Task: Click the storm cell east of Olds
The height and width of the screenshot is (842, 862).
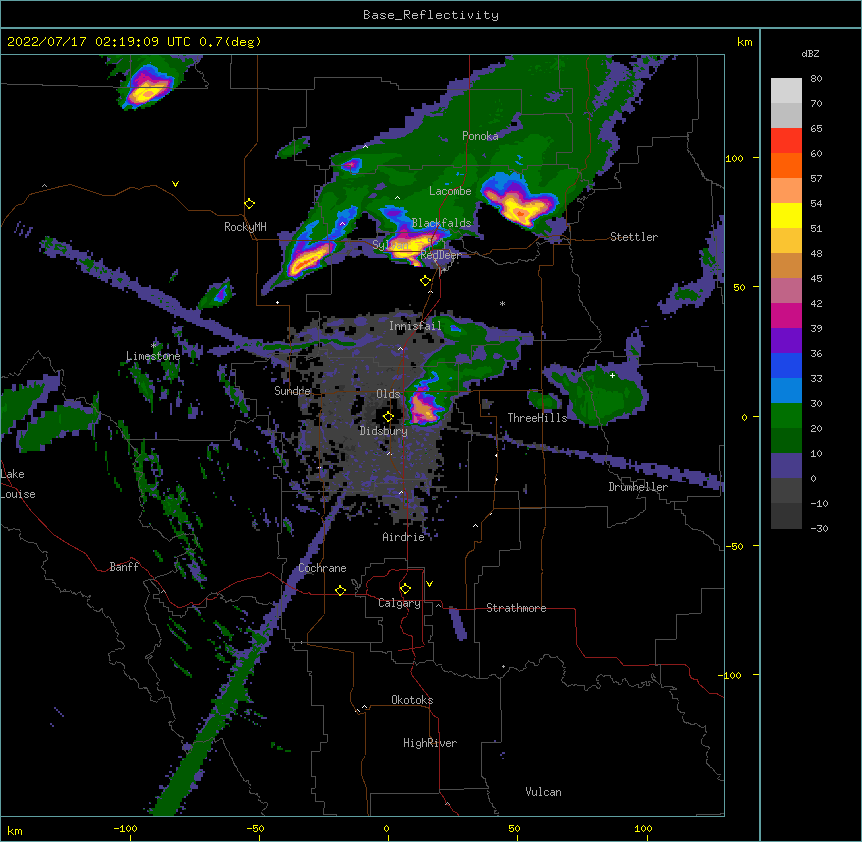Action: point(424,405)
